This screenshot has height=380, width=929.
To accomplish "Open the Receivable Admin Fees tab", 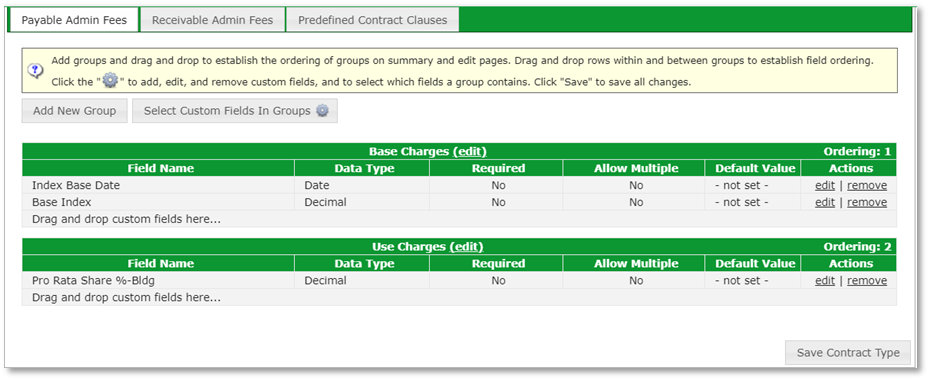I will click(x=213, y=20).
